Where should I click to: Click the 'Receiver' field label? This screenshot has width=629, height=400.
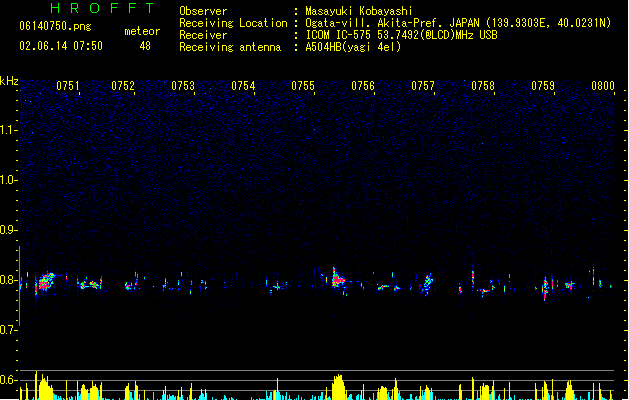coord(203,35)
